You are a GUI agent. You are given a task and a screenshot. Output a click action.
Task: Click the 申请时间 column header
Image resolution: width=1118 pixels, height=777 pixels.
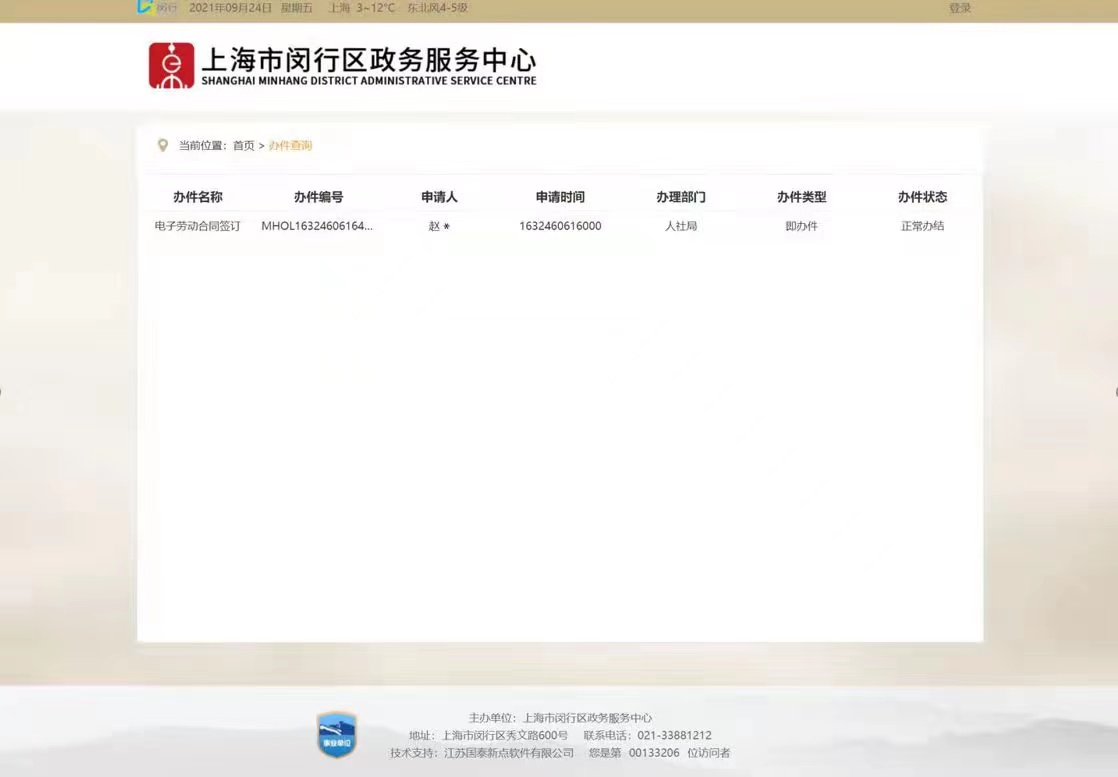pyautogui.click(x=560, y=197)
